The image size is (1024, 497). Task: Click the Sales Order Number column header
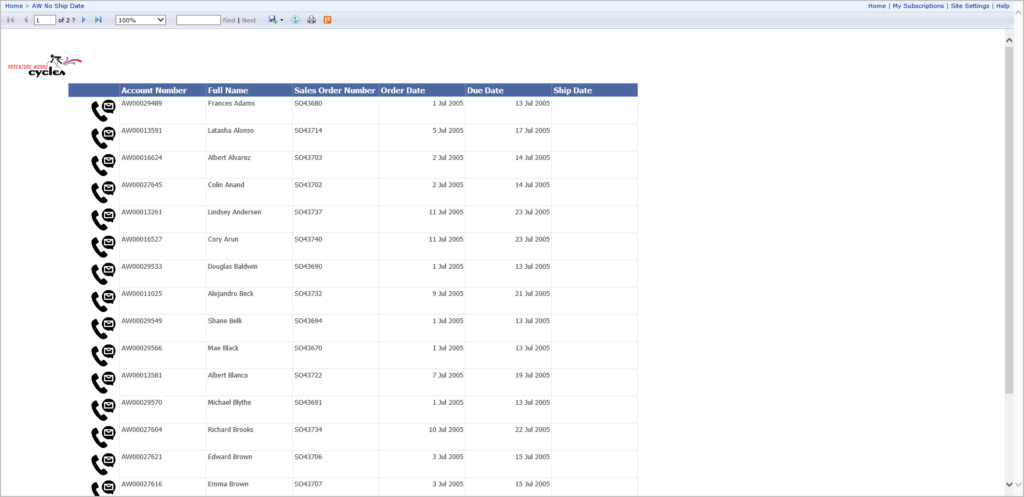pos(335,91)
